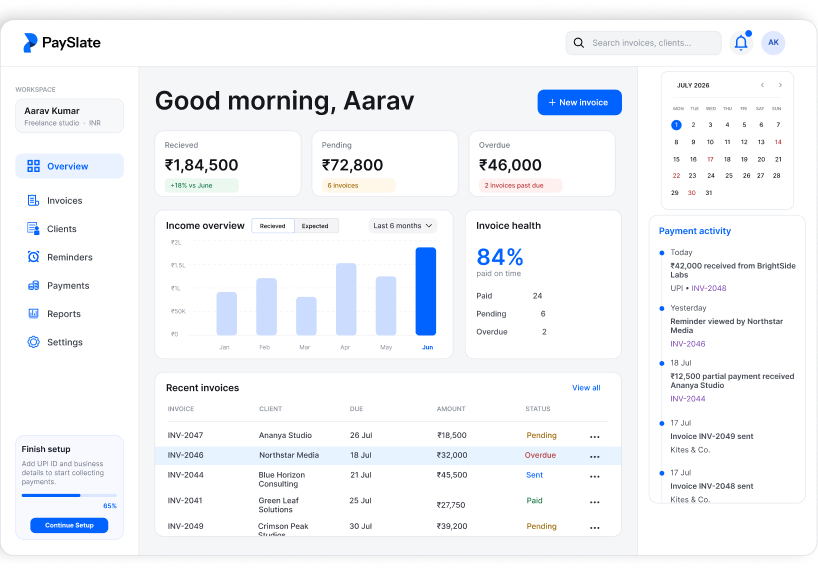Select July 22 on the calendar

676,175
